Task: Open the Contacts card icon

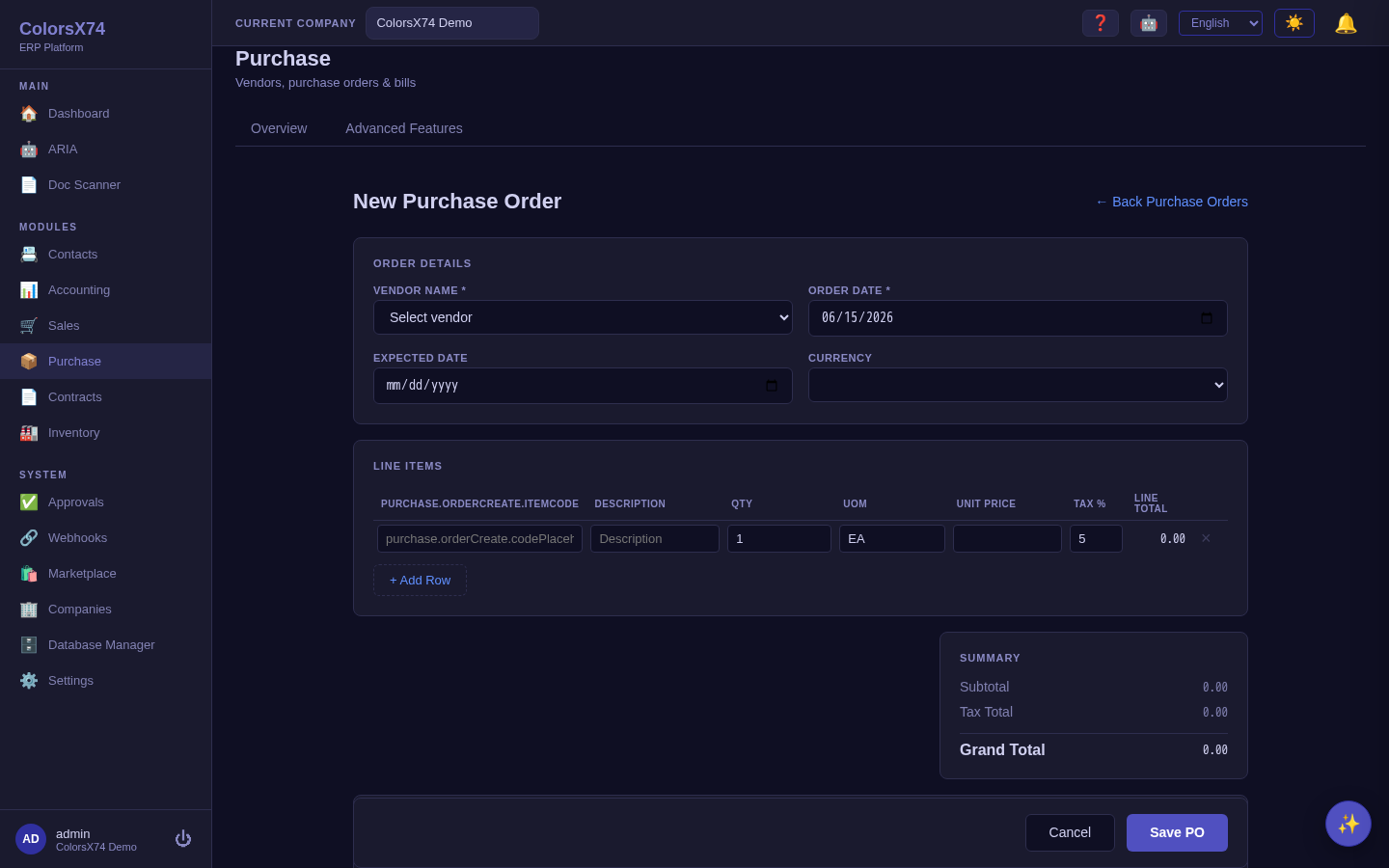Action: (x=29, y=255)
